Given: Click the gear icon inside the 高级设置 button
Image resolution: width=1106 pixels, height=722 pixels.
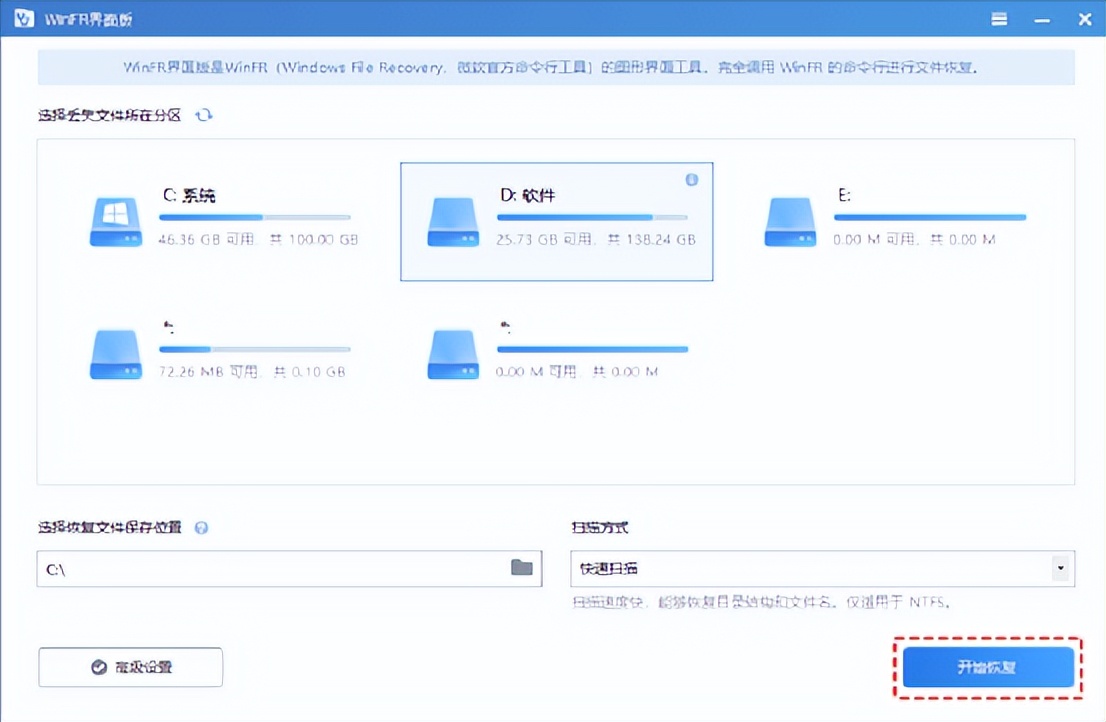Looking at the screenshot, I should pyautogui.click(x=99, y=667).
